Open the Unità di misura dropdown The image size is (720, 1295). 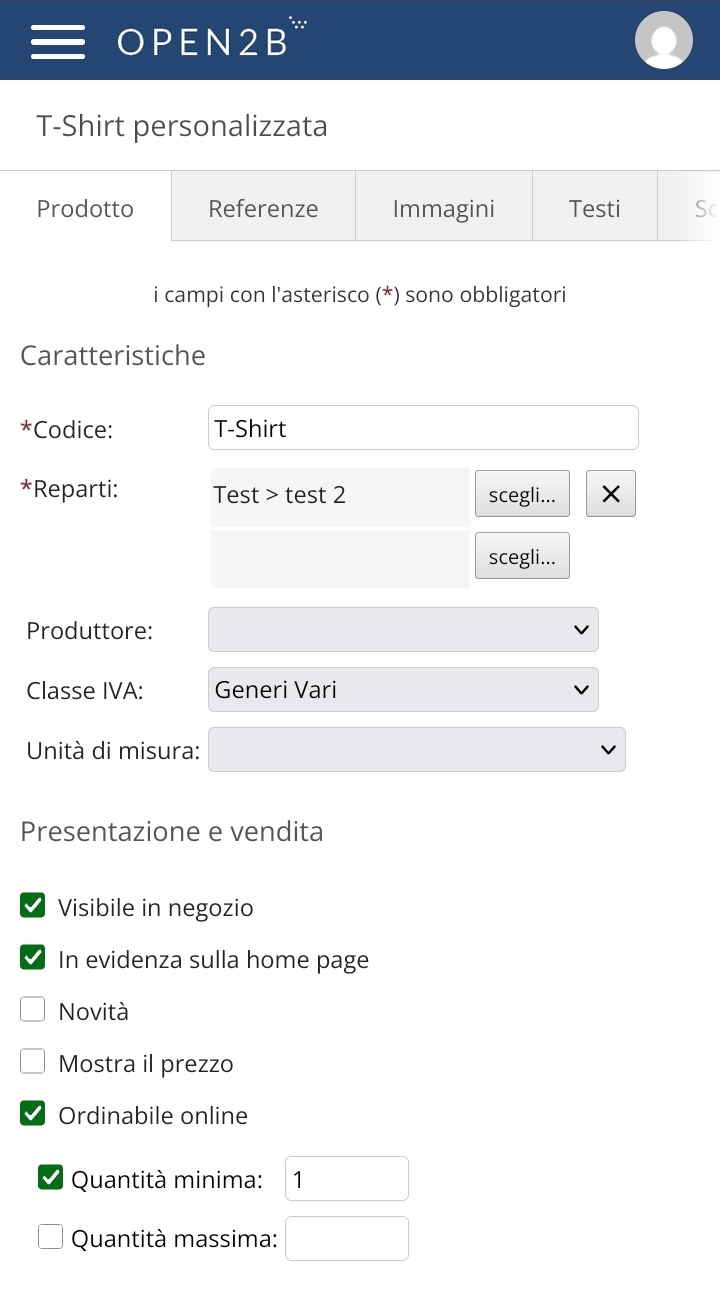click(x=416, y=749)
